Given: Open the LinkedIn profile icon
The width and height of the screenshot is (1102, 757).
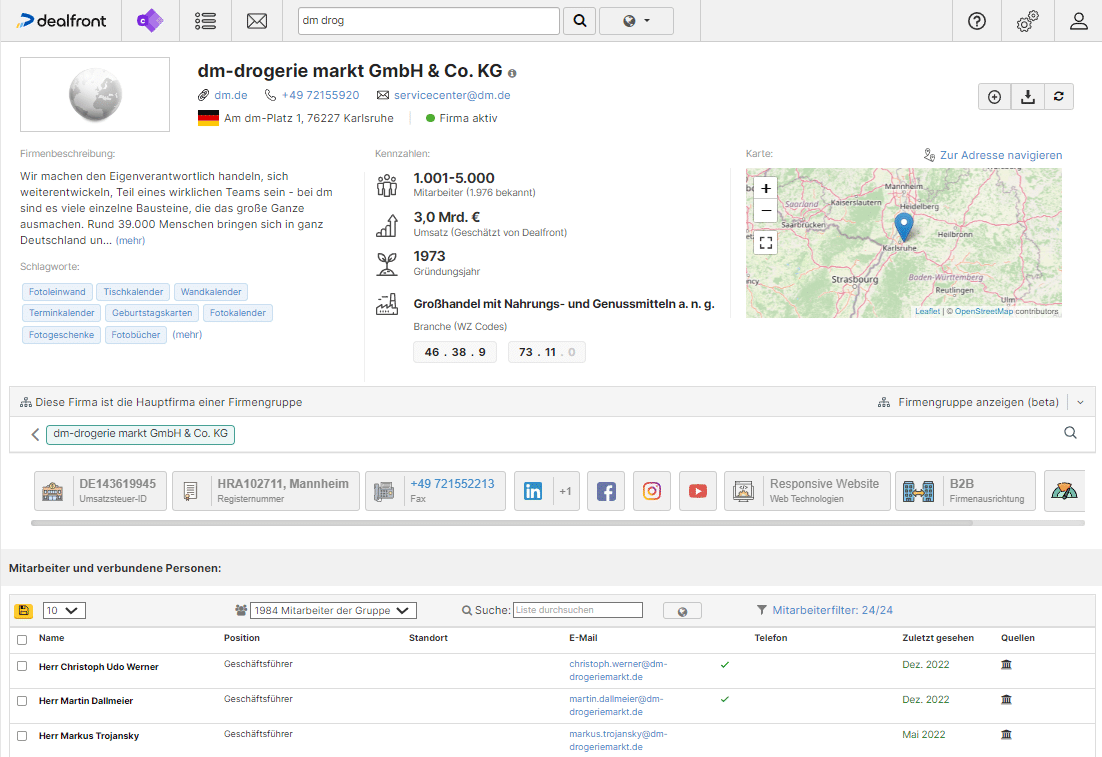Looking at the screenshot, I should [533, 491].
